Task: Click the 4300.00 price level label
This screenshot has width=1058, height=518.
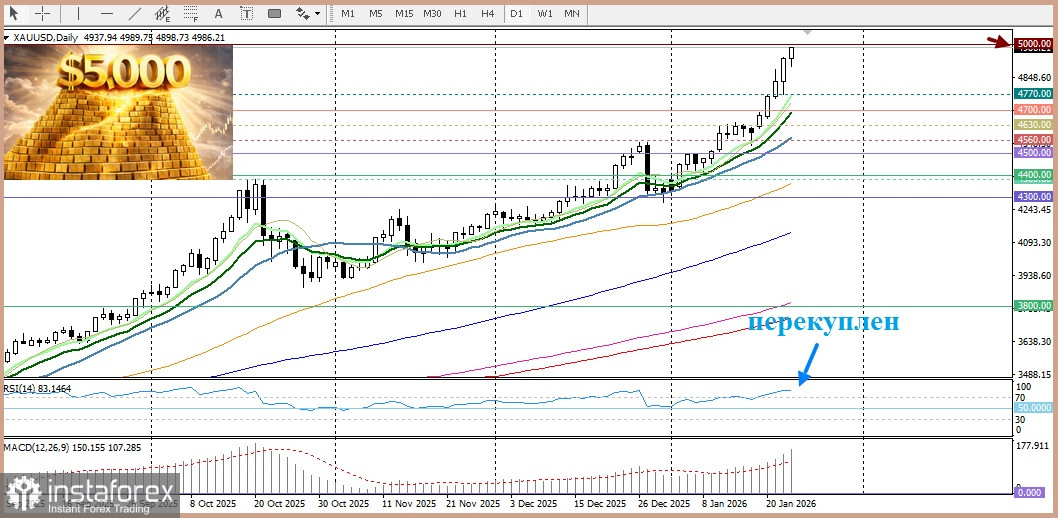Action: [1035, 196]
